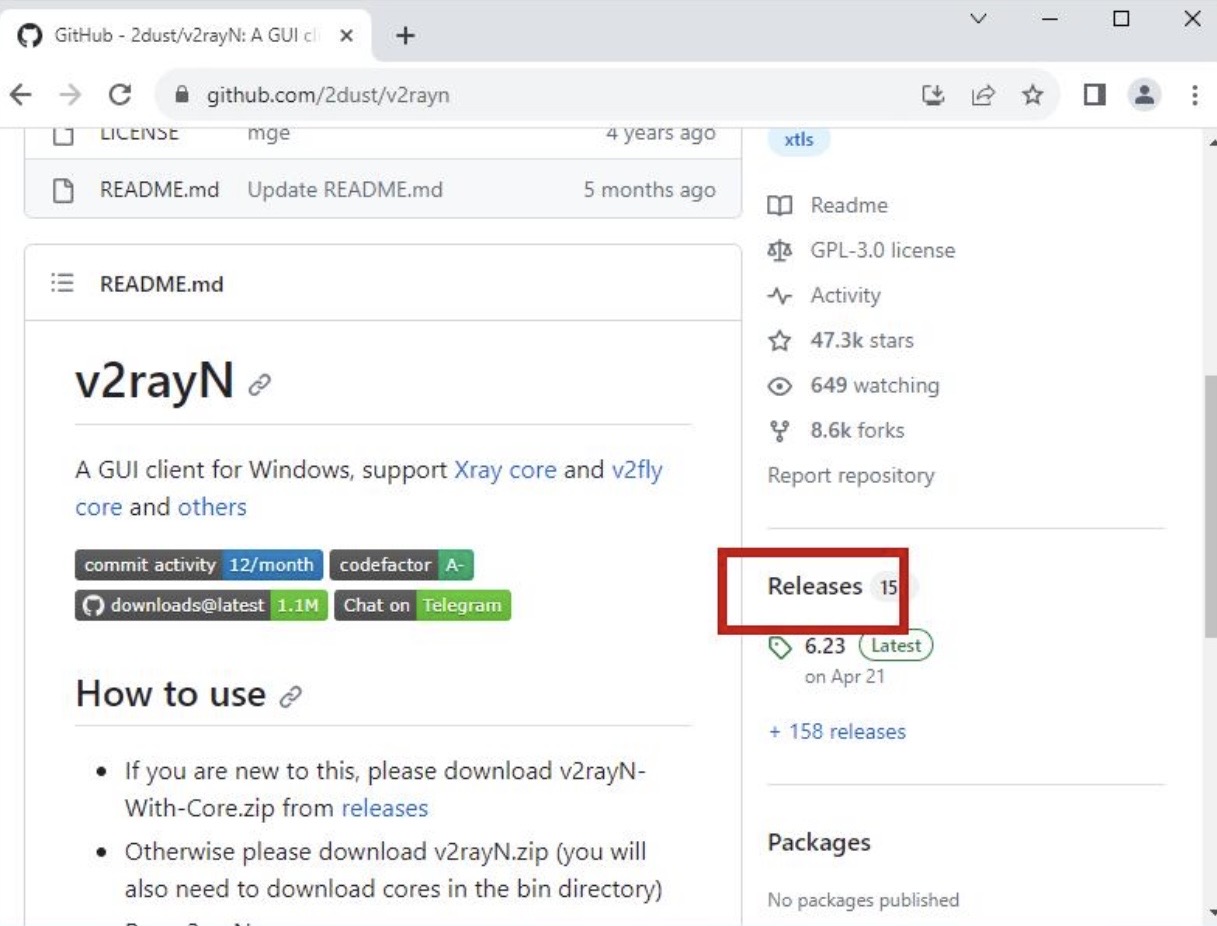Open the browser side panel icon
Viewport: 1217px width, 926px height.
pyautogui.click(x=1095, y=95)
